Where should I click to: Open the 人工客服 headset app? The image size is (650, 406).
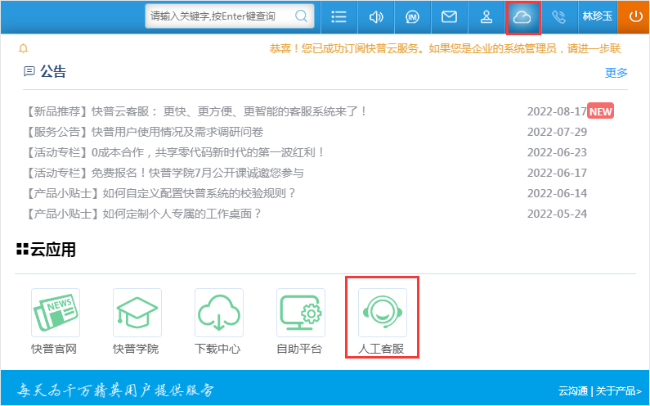tap(381, 320)
